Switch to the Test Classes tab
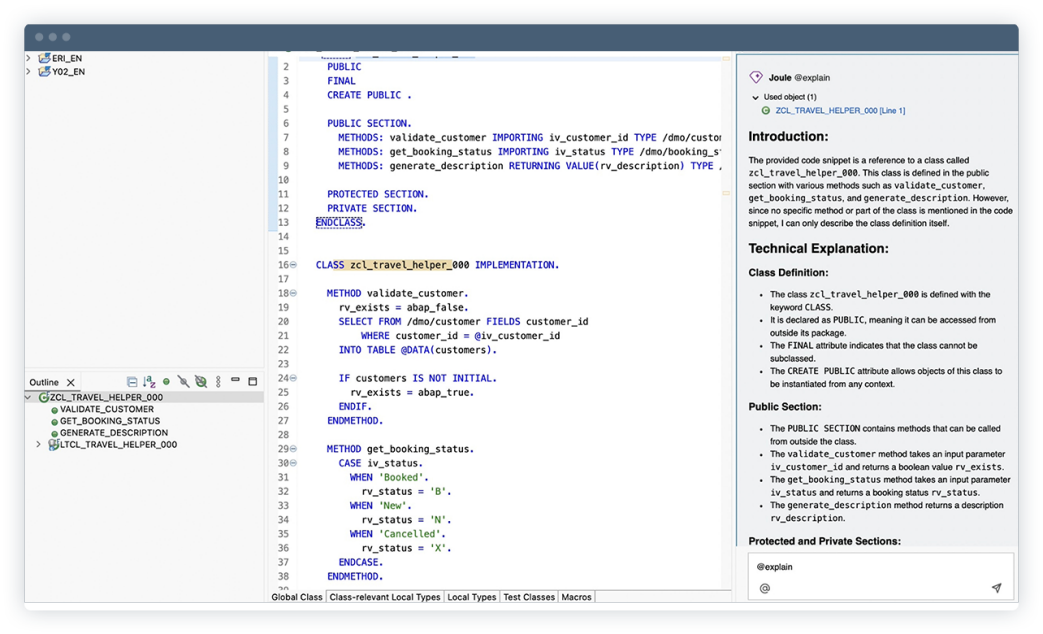1043x634 pixels. pyautogui.click(x=529, y=597)
